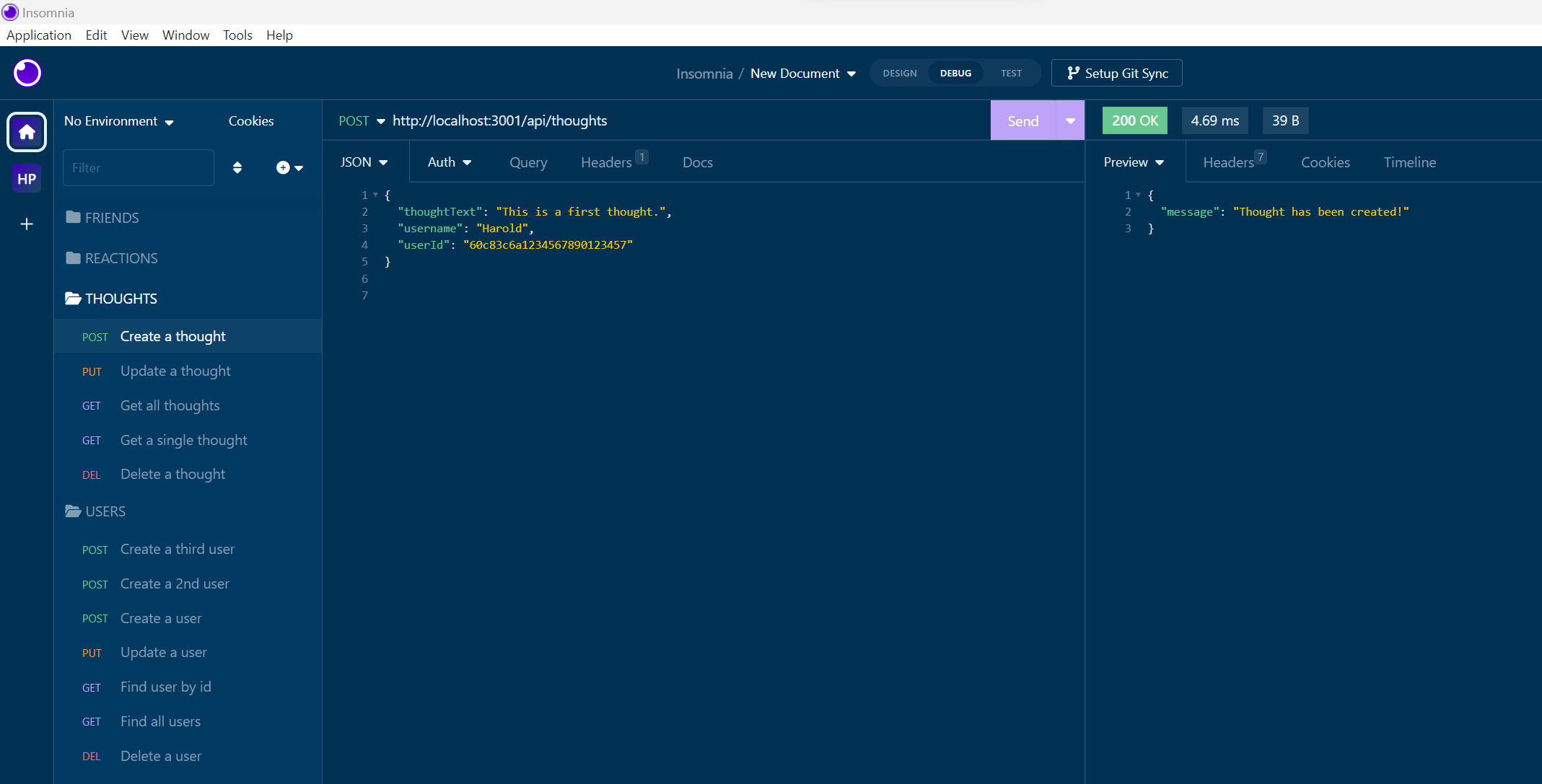Open the POST method dropdown
The image size is (1542, 784).
pyautogui.click(x=361, y=120)
